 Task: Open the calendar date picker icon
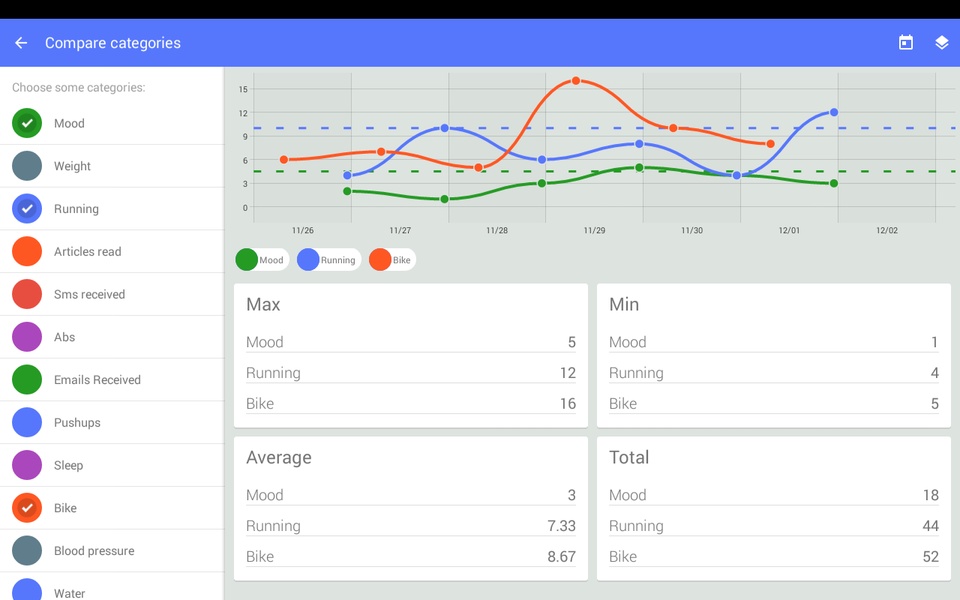(906, 42)
